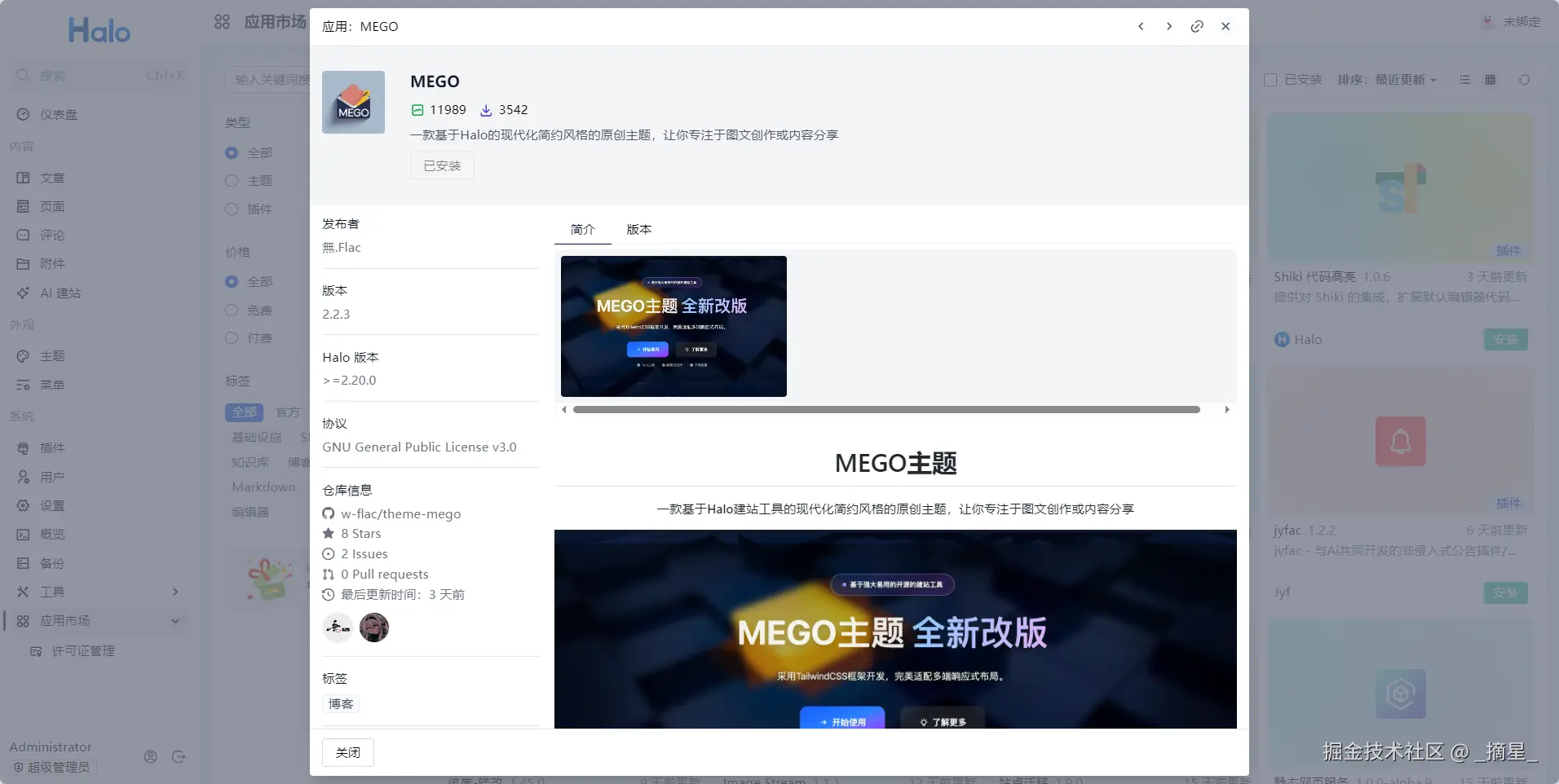Copy the MEGO app link icon
The height and width of the screenshot is (784, 1559).
point(1197,27)
